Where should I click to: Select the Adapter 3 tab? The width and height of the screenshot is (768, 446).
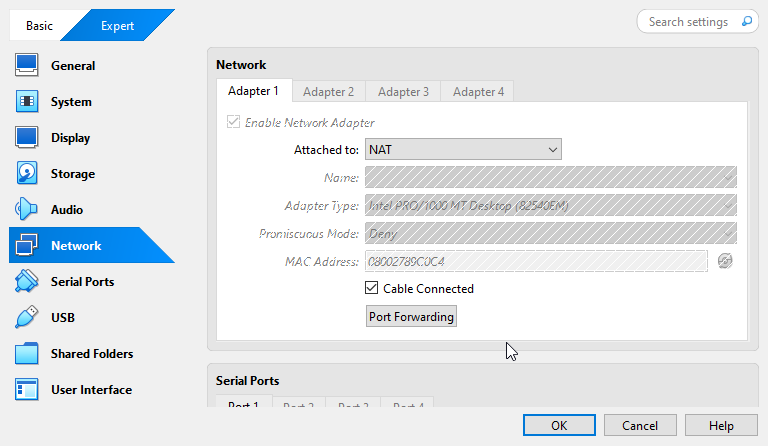pos(403,92)
